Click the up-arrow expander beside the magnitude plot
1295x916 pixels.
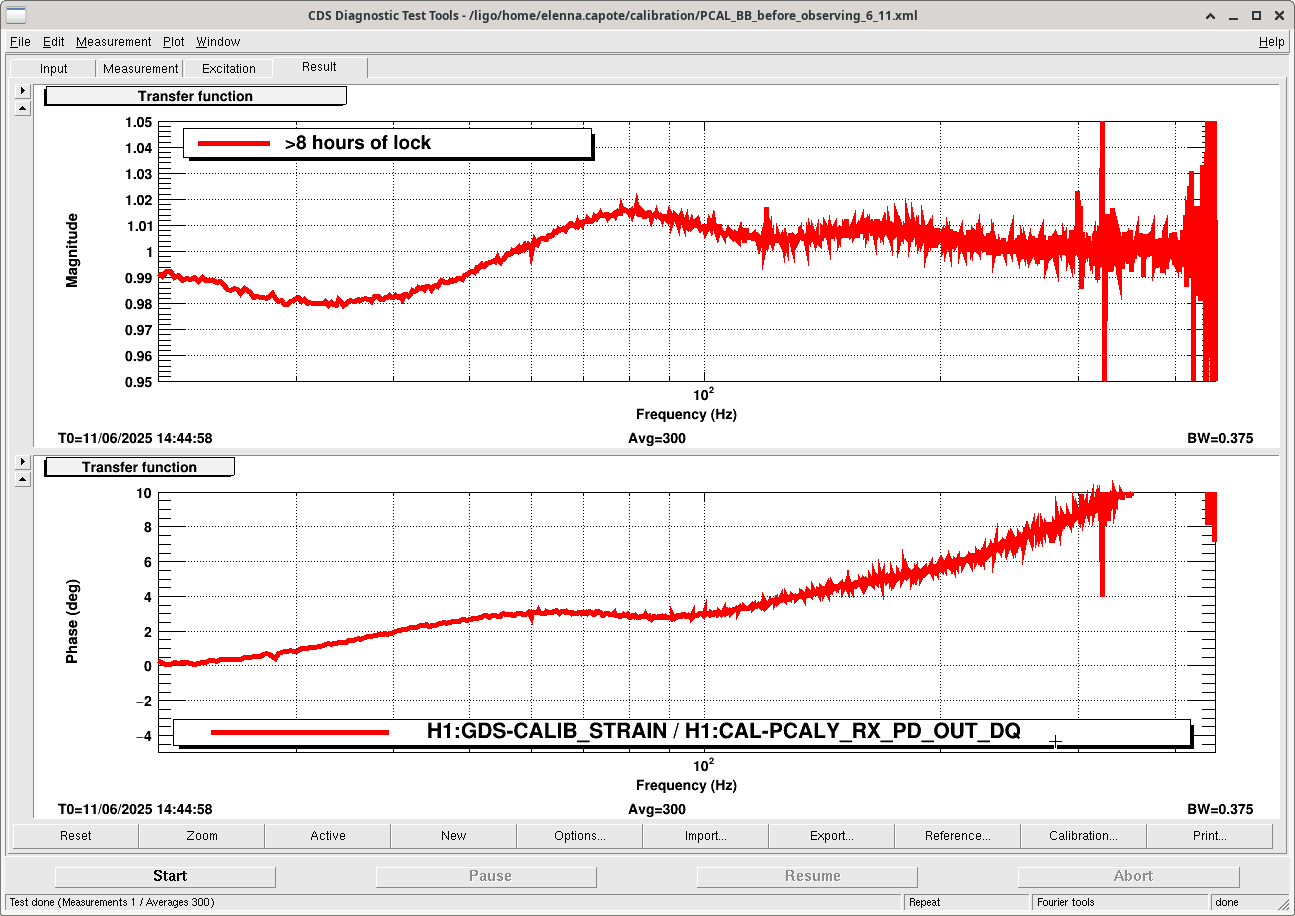point(23,108)
